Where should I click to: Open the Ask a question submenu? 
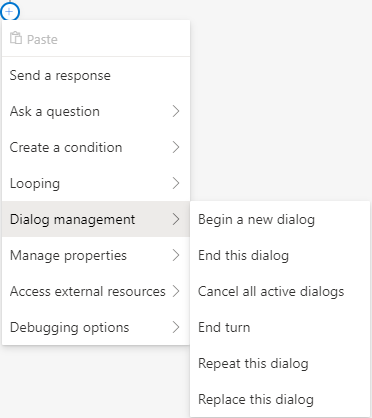click(96, 111)
